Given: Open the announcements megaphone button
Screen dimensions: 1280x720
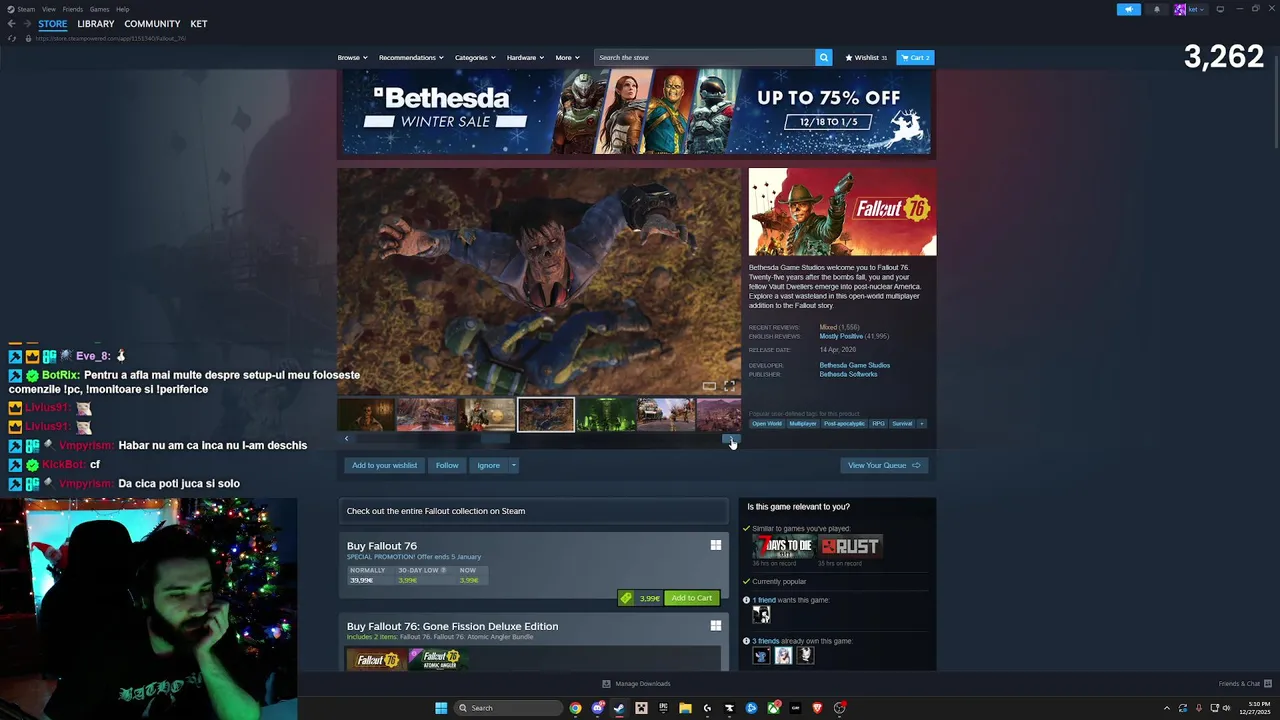Looking at the screenshot, I should 1128,9.
